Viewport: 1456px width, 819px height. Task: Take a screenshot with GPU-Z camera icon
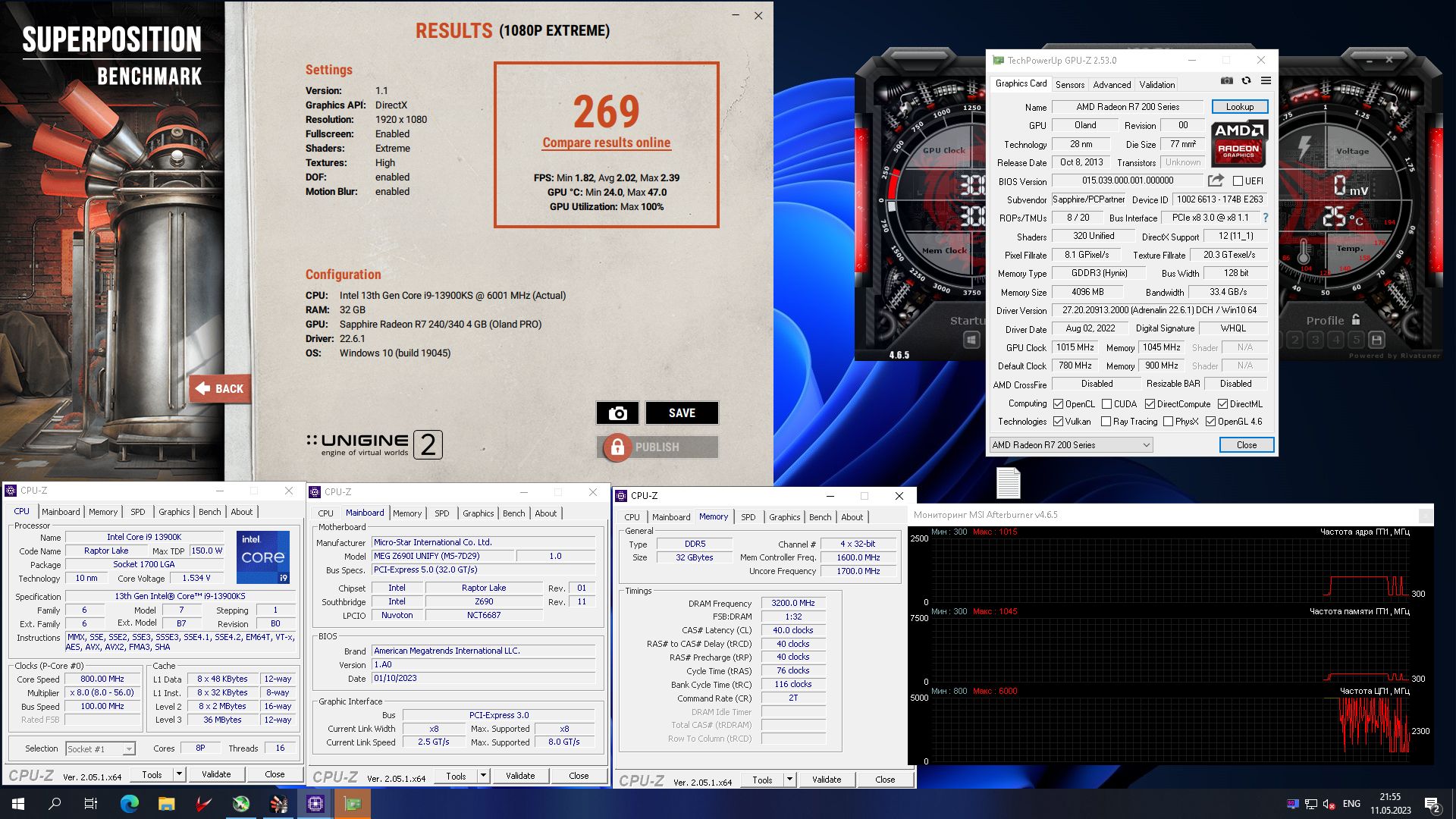tap(1226, 81)
